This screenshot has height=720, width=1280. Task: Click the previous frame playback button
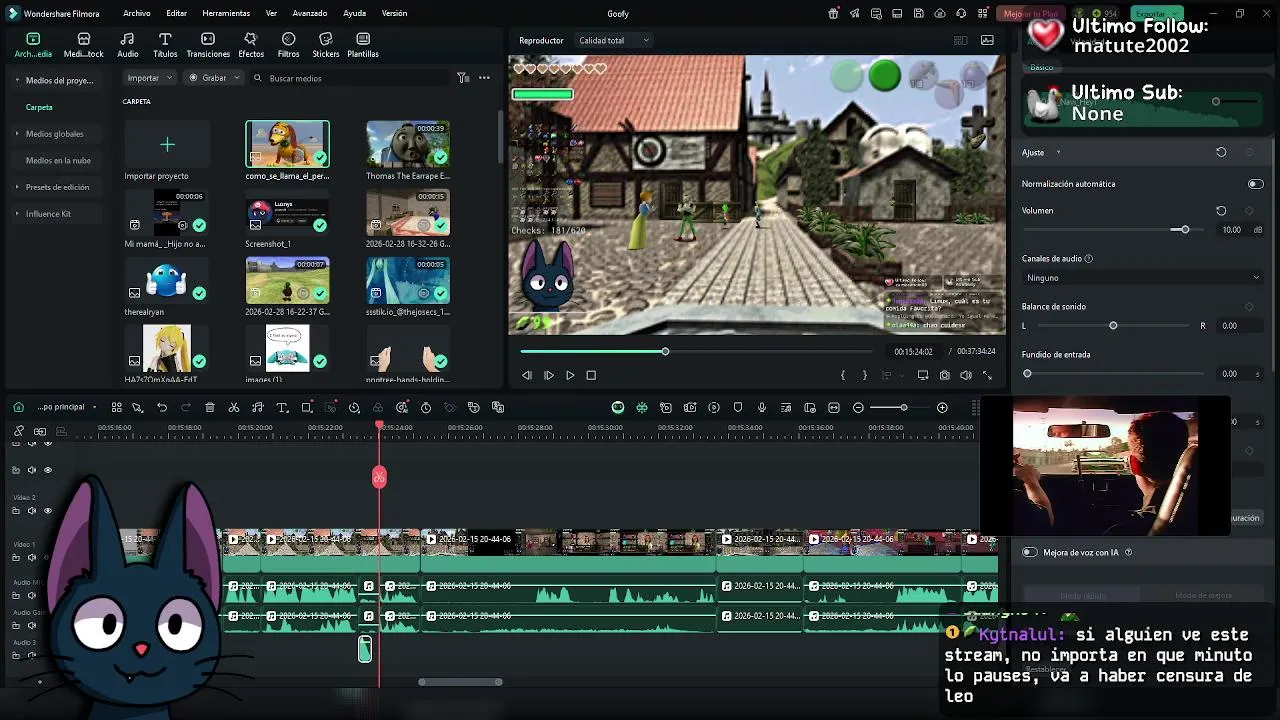pyautogui.click(x=527, y=375)
